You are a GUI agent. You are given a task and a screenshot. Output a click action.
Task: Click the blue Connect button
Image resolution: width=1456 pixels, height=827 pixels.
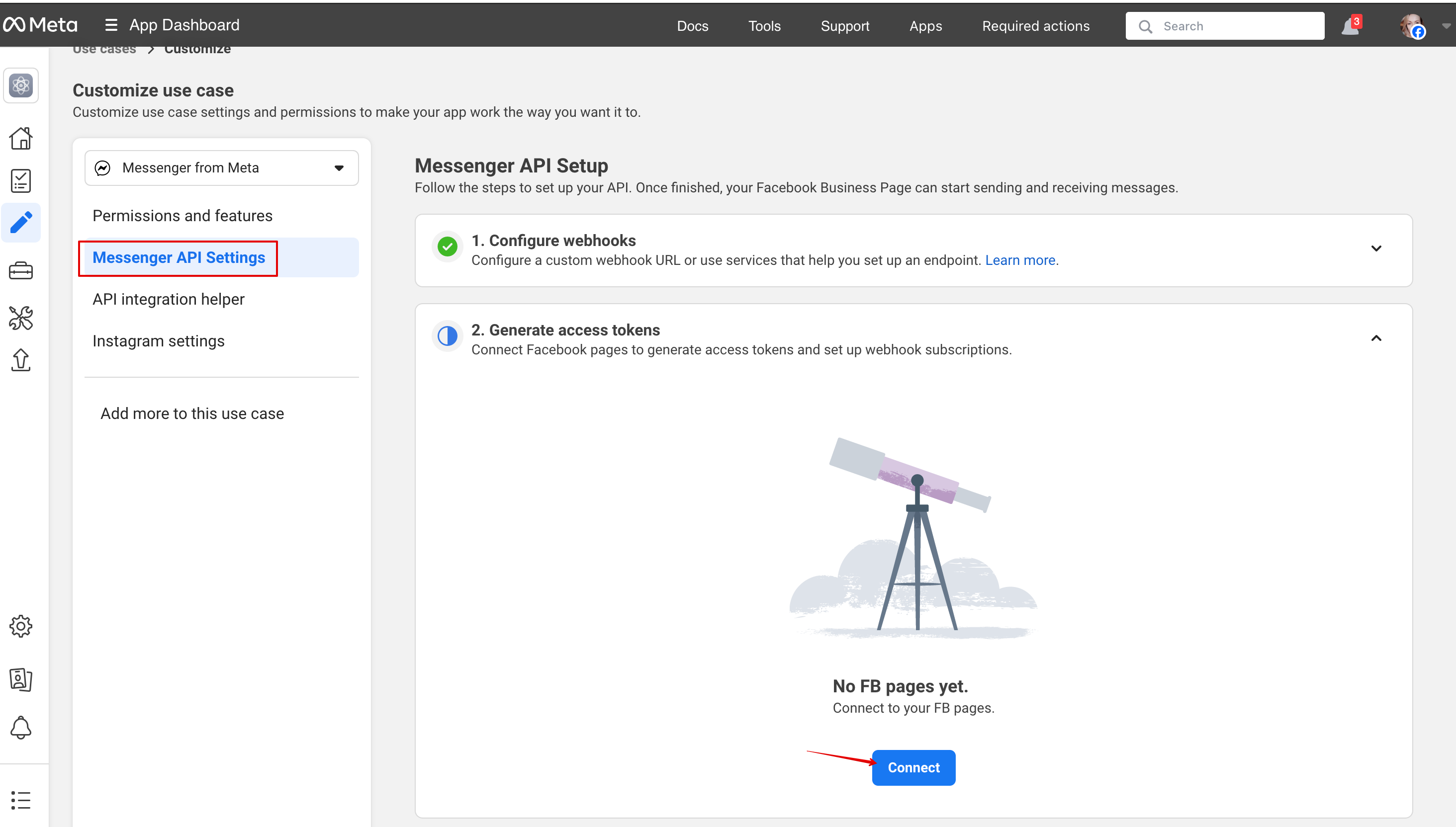pyautogui.click(x=913, y=767)
